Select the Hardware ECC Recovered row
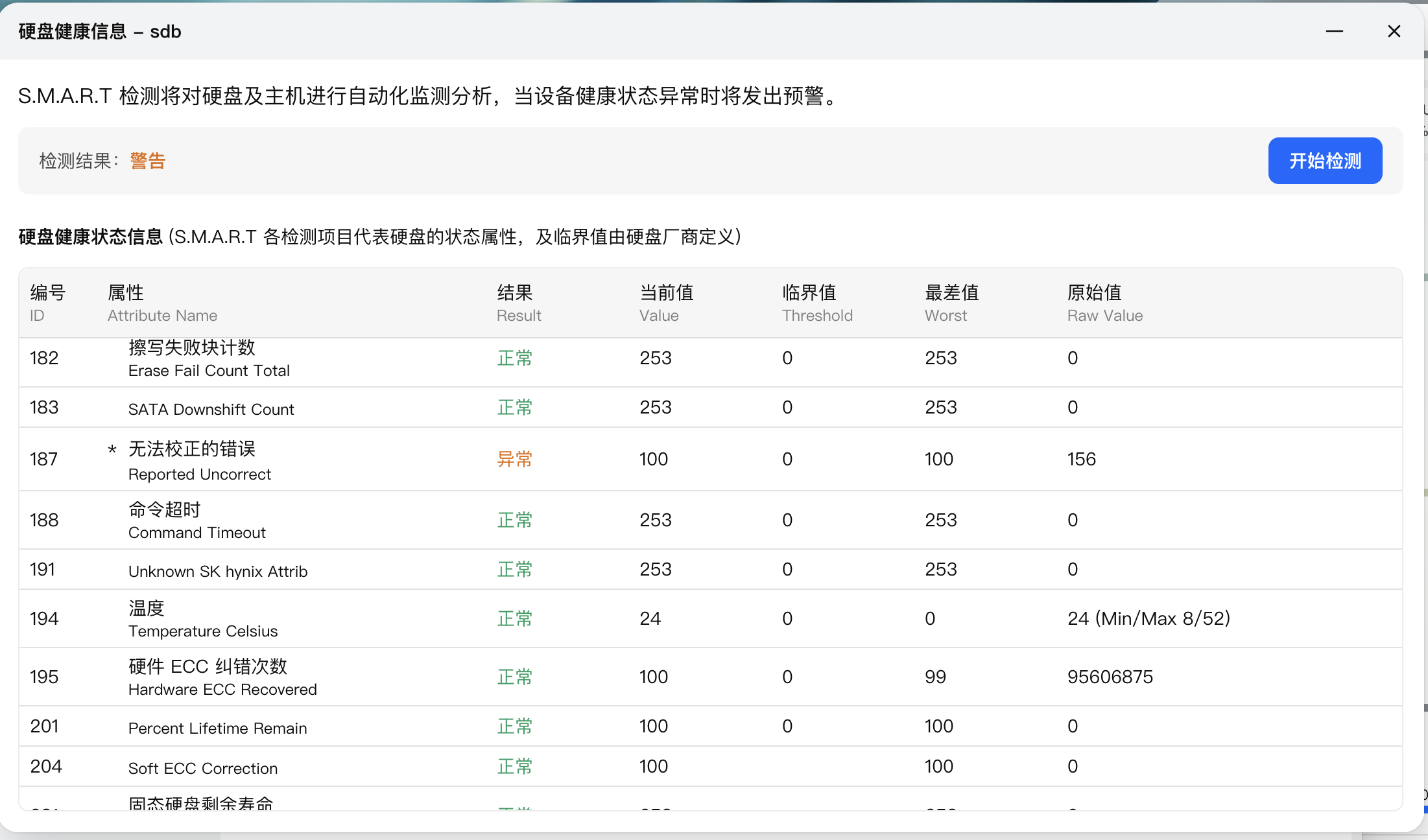 pyautogui.click(x=222, y=678)
